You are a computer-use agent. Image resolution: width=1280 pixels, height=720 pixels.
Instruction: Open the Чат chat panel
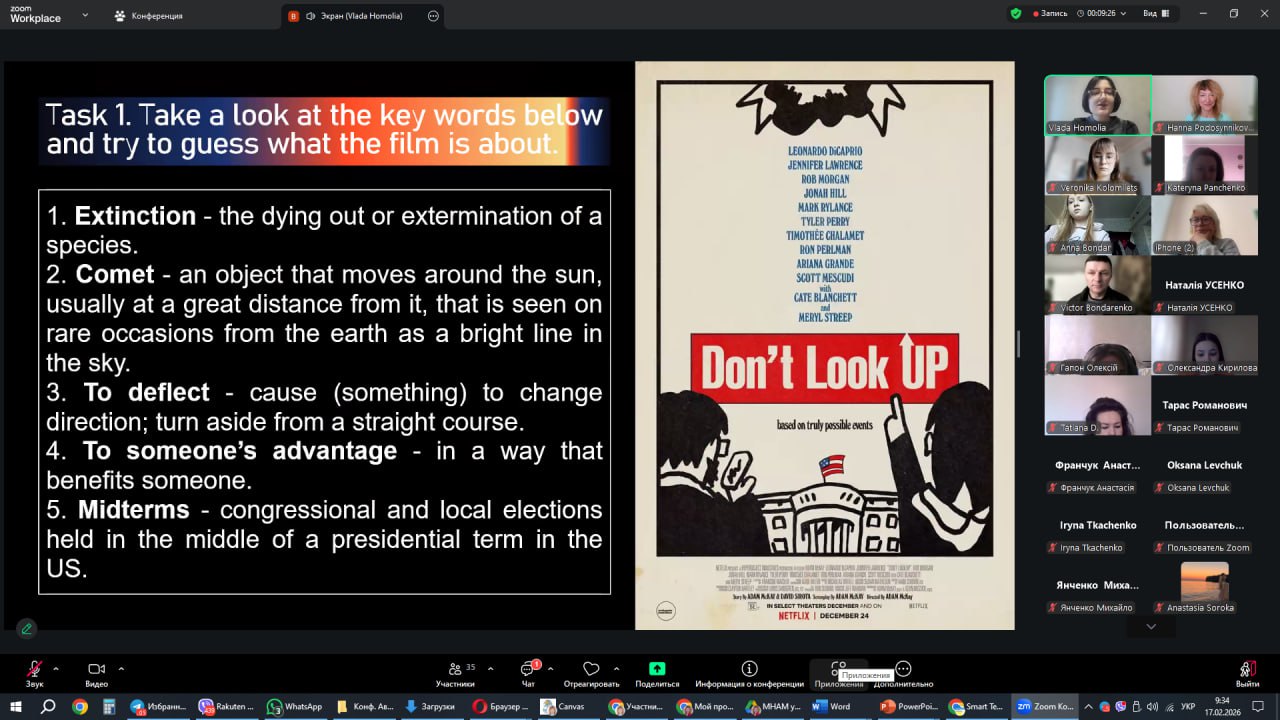pos(528,670)
